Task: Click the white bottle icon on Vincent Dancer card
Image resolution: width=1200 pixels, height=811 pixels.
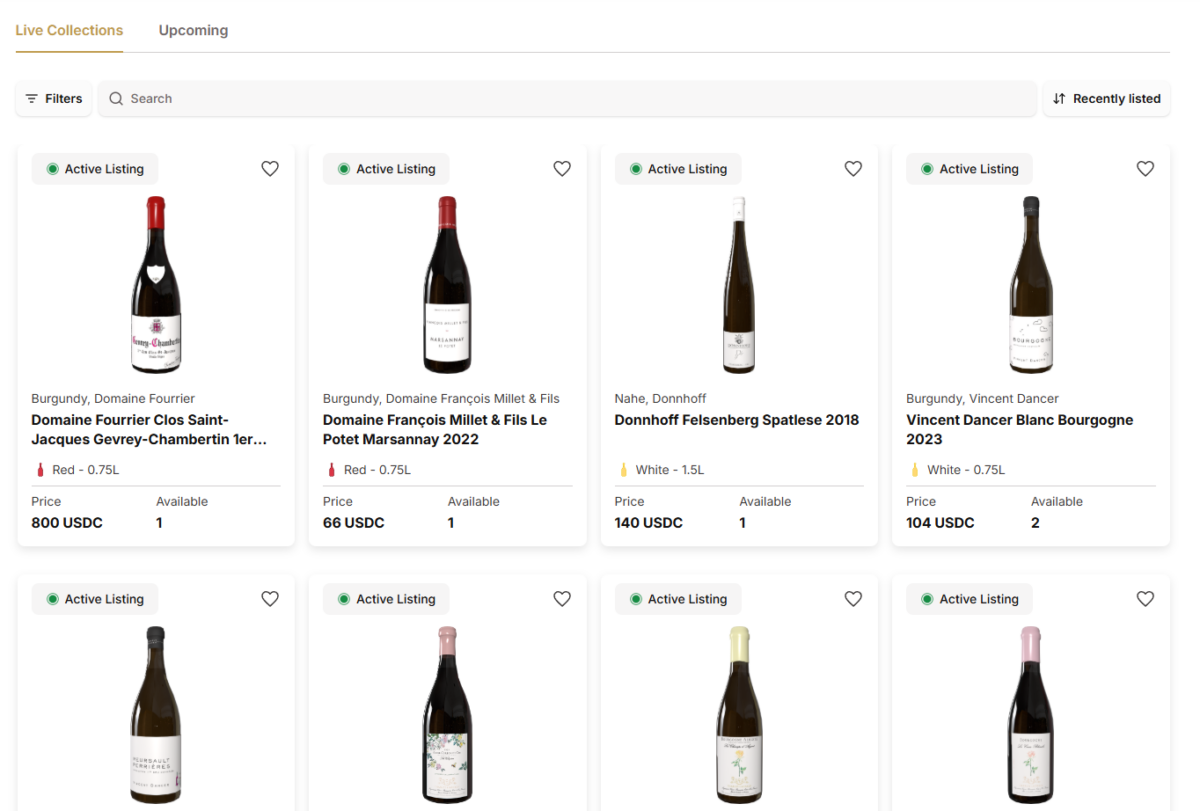Action: [x=914, y=469]
